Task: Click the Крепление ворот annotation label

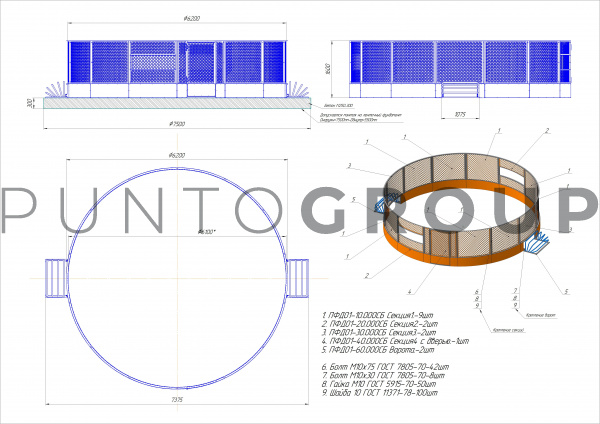Action: [x=541, y=316]
